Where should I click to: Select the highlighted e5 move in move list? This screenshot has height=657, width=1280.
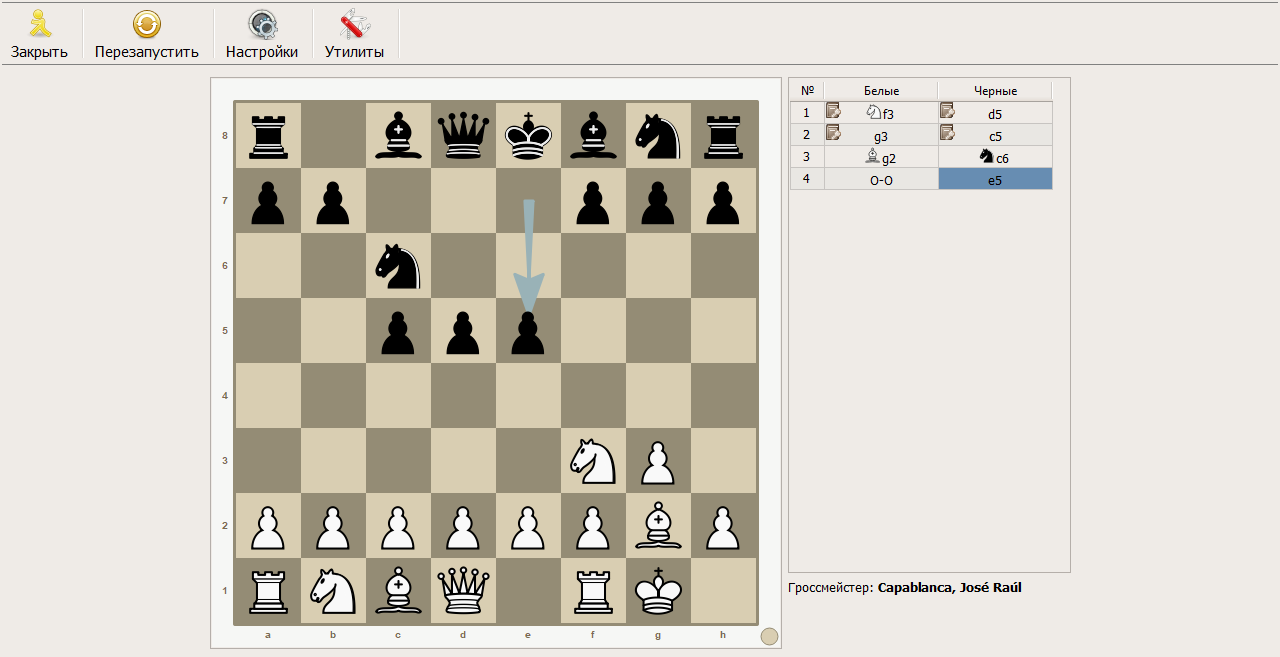coord(994,179)
